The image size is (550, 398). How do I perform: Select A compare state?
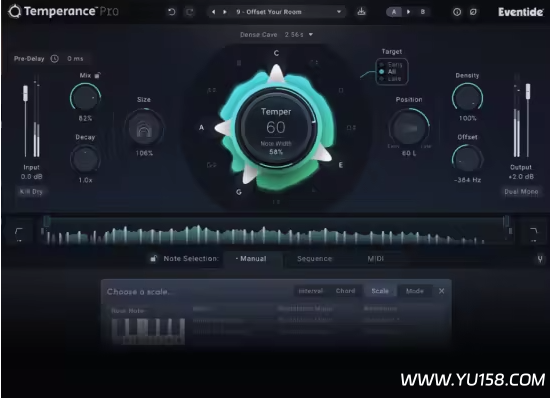tap(394, 12)
